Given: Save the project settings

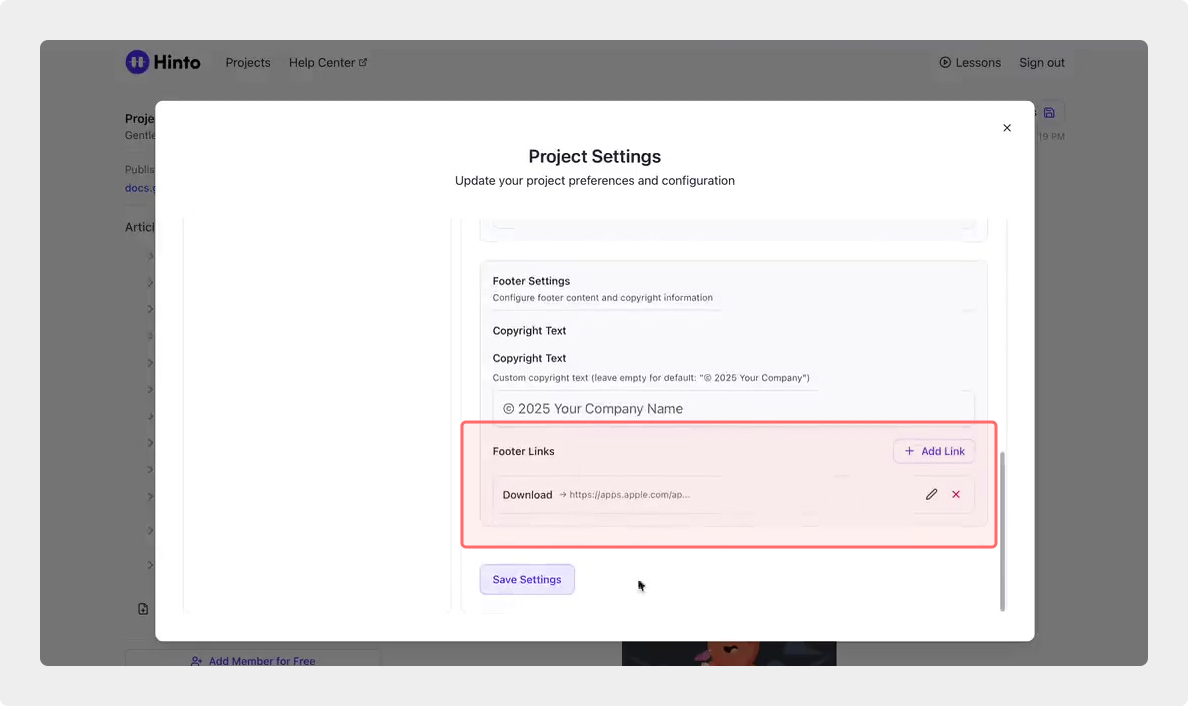Looking at the screenshot, I should 527,579.
